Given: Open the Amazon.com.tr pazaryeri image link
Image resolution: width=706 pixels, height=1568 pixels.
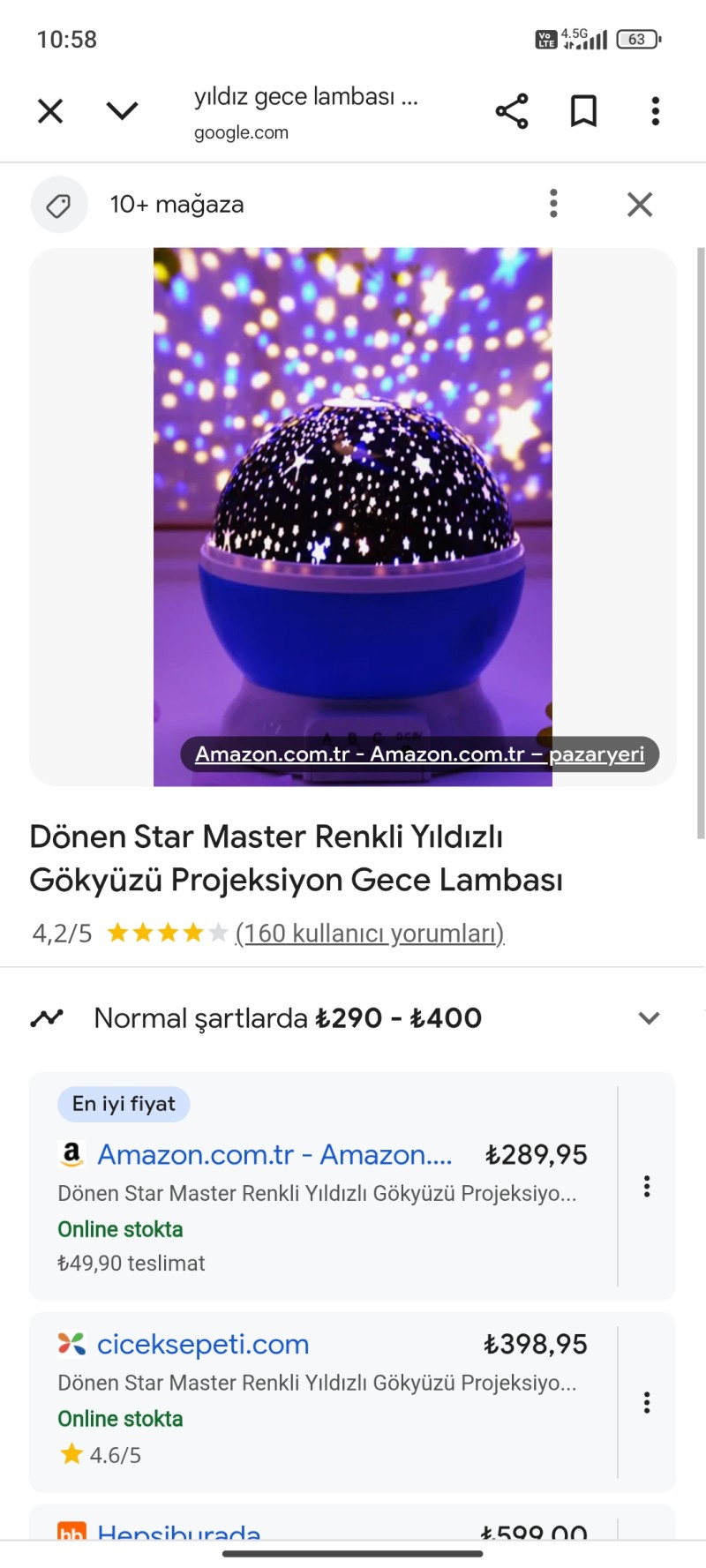Looking at the screenshot, I should [x=419, y=754].
